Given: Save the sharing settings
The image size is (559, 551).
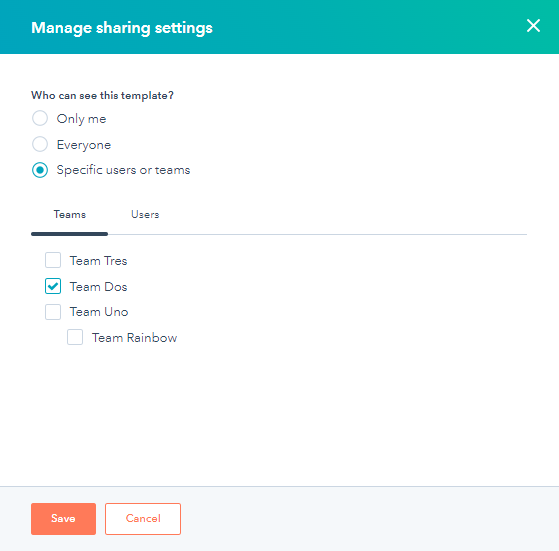Looking at the screenshot, I should (x=63, y=519).
